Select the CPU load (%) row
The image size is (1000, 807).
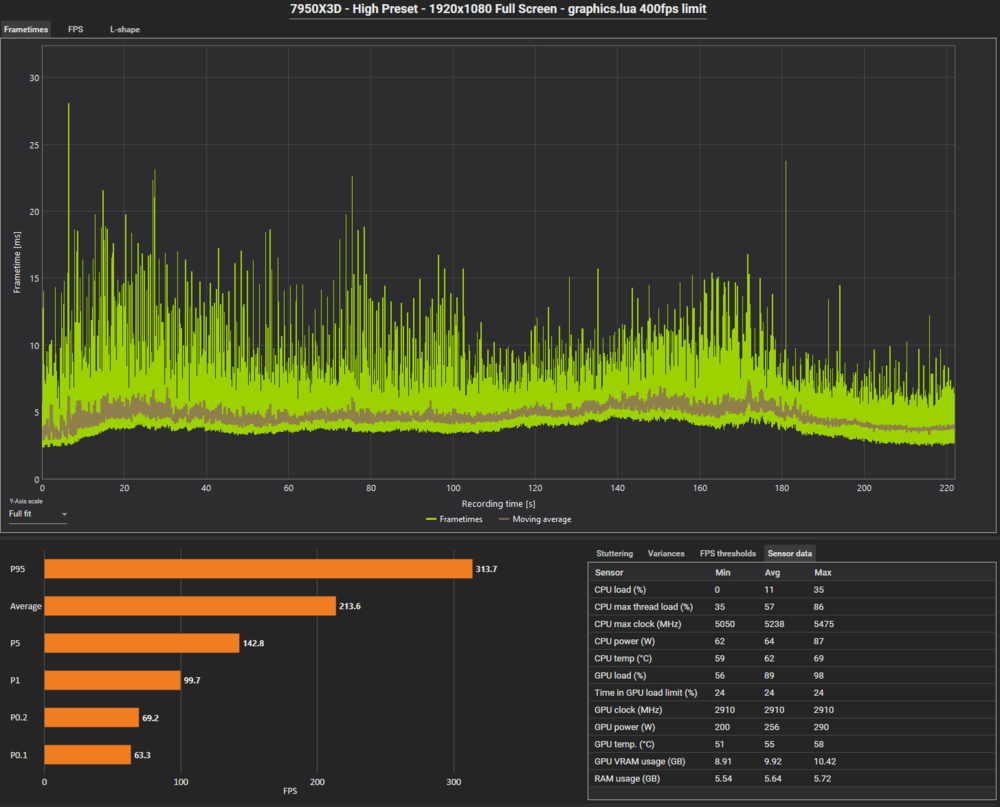coord(621,591)
